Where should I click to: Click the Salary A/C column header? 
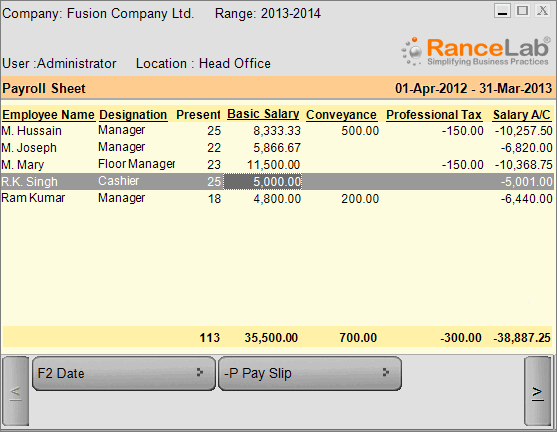(521, 115)
